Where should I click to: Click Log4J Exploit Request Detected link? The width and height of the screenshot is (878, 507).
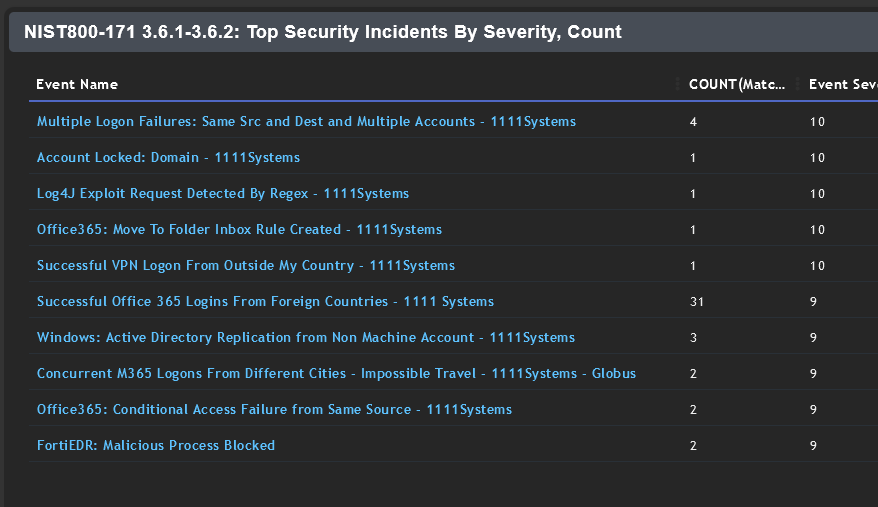coord(222,194)
